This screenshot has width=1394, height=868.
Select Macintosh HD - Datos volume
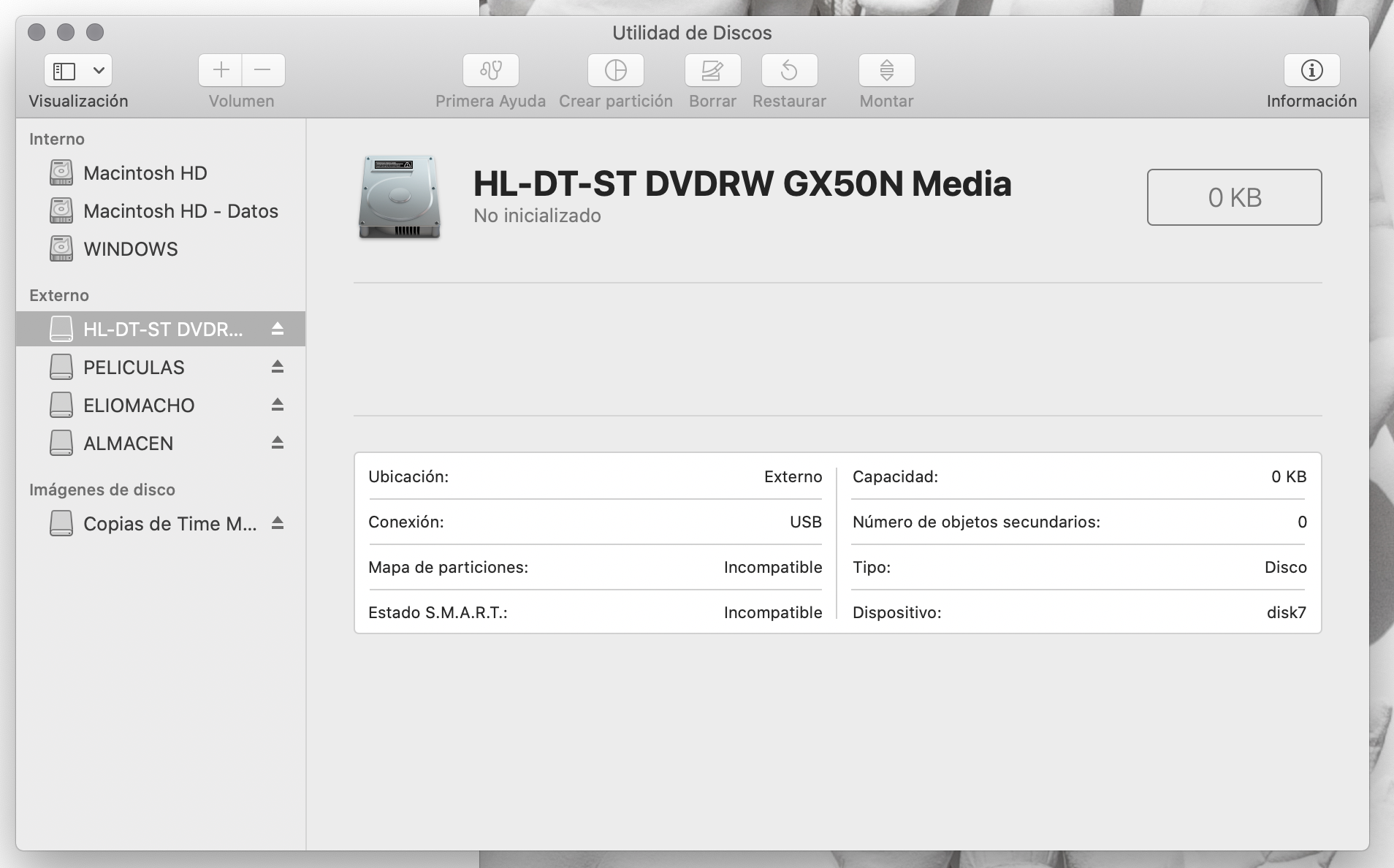180,211
